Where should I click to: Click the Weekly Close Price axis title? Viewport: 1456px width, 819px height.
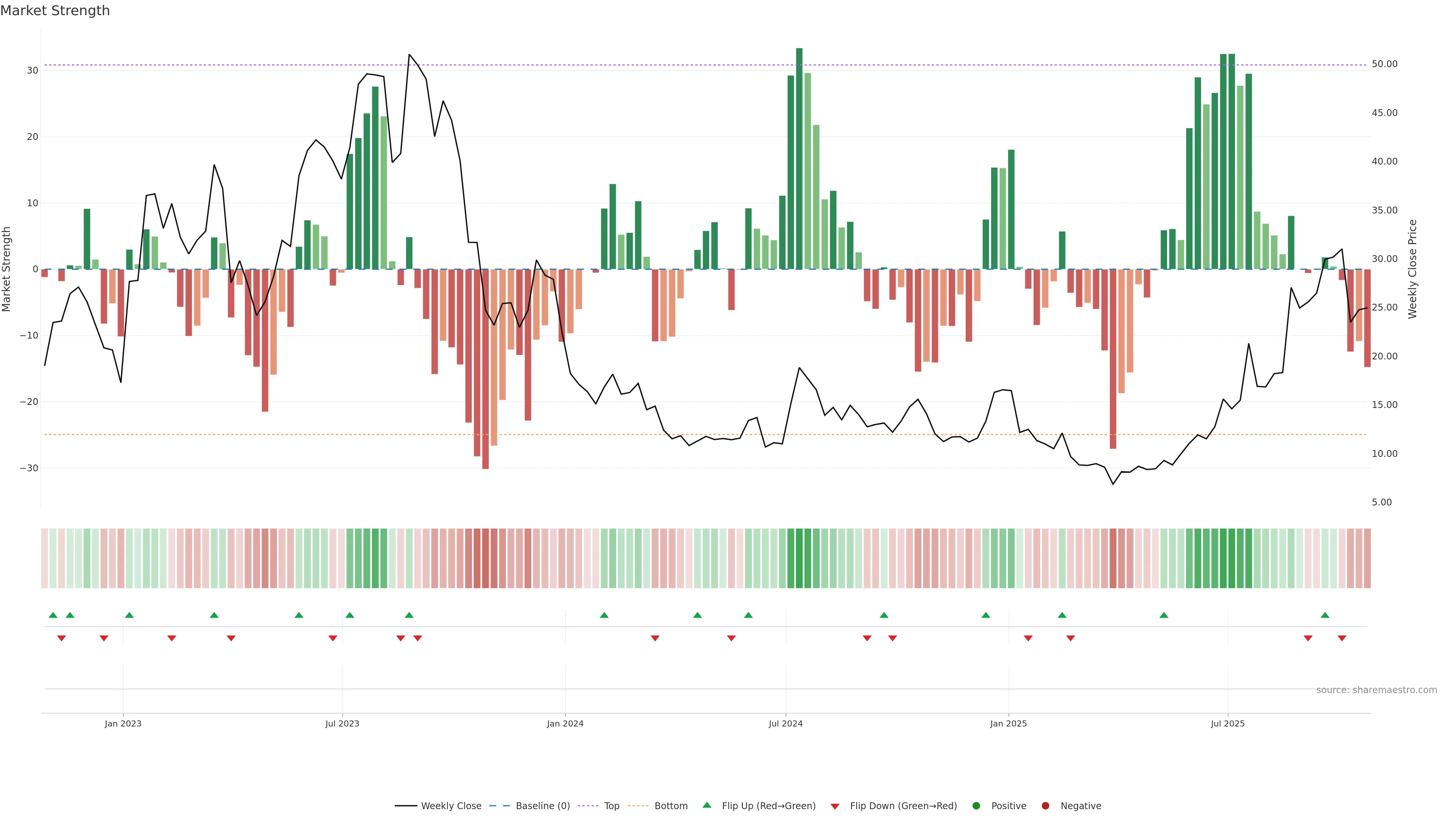[x=1412, y=269]
